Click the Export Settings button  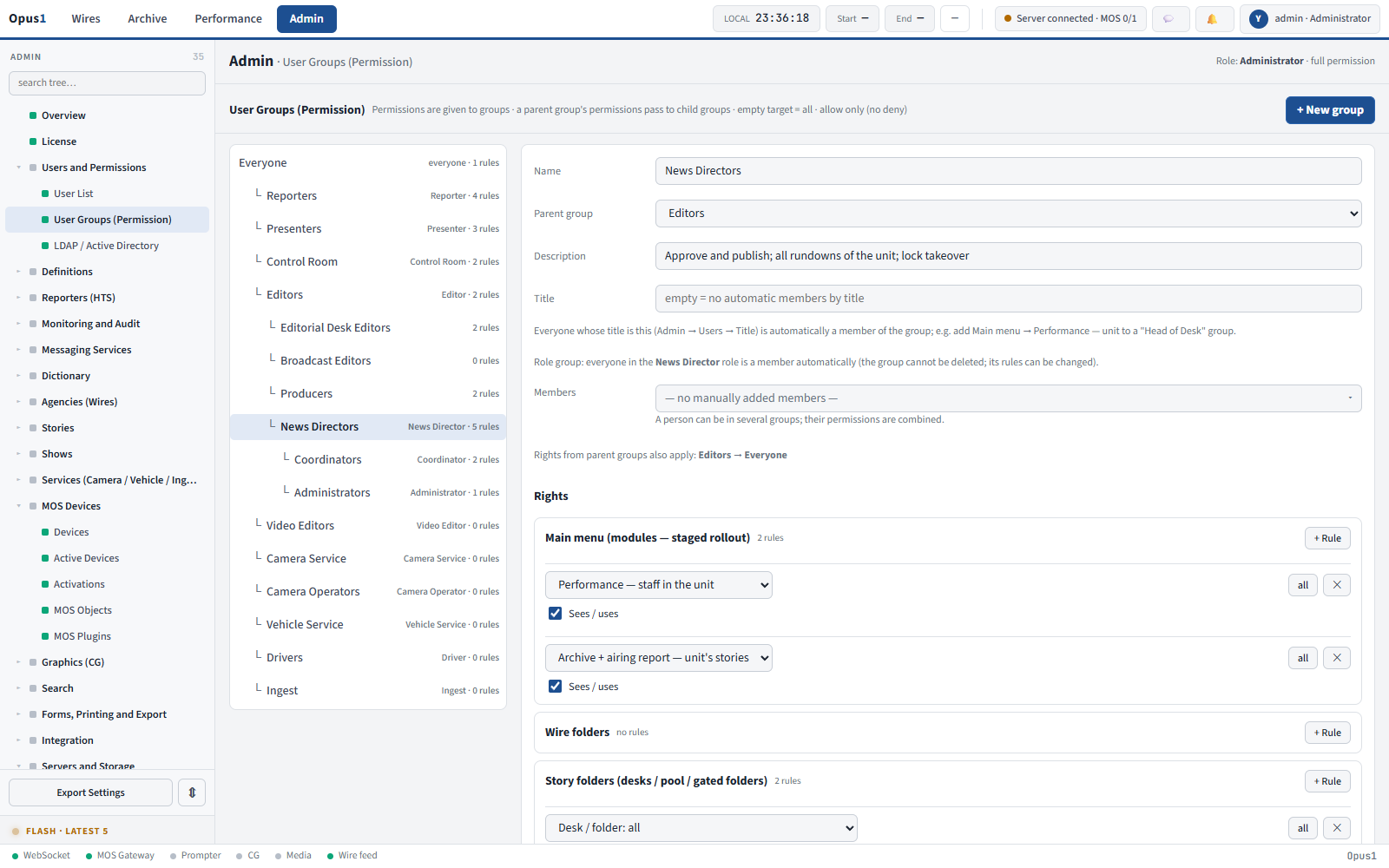pyautogui.click(x=91, y=792)
